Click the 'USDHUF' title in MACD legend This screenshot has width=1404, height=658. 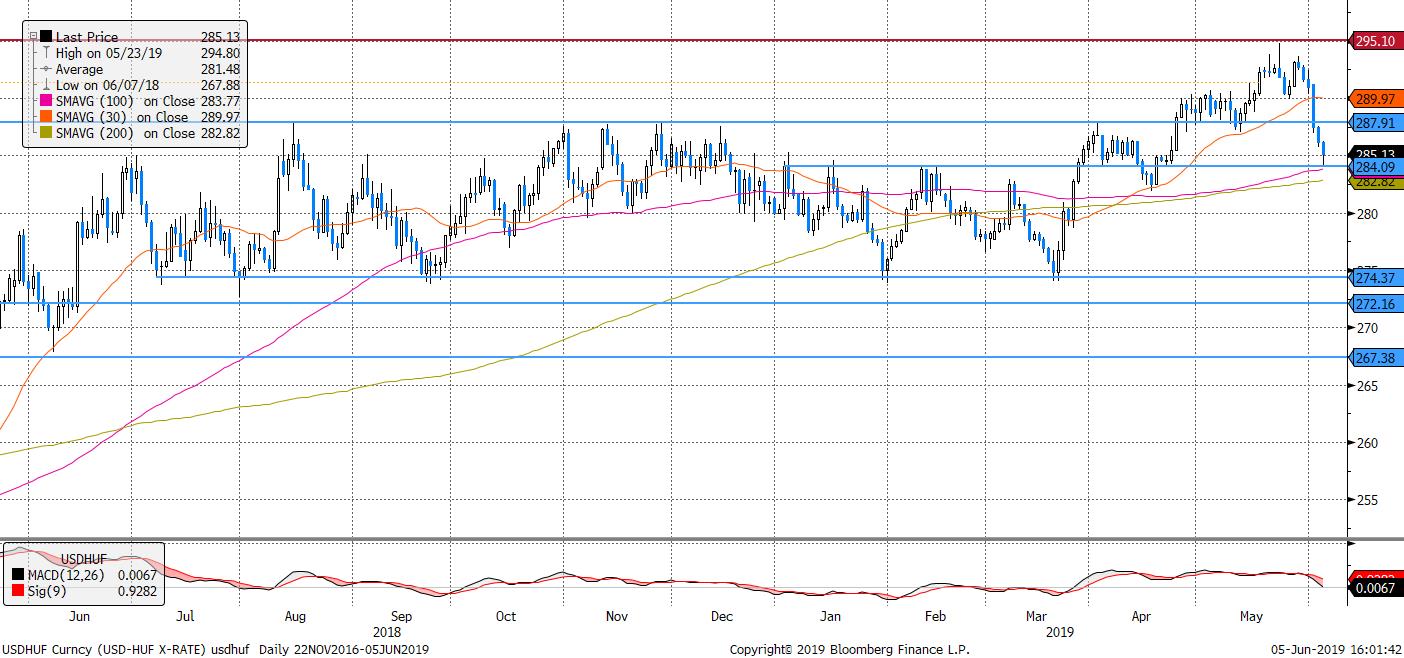[x=85, y=558]
